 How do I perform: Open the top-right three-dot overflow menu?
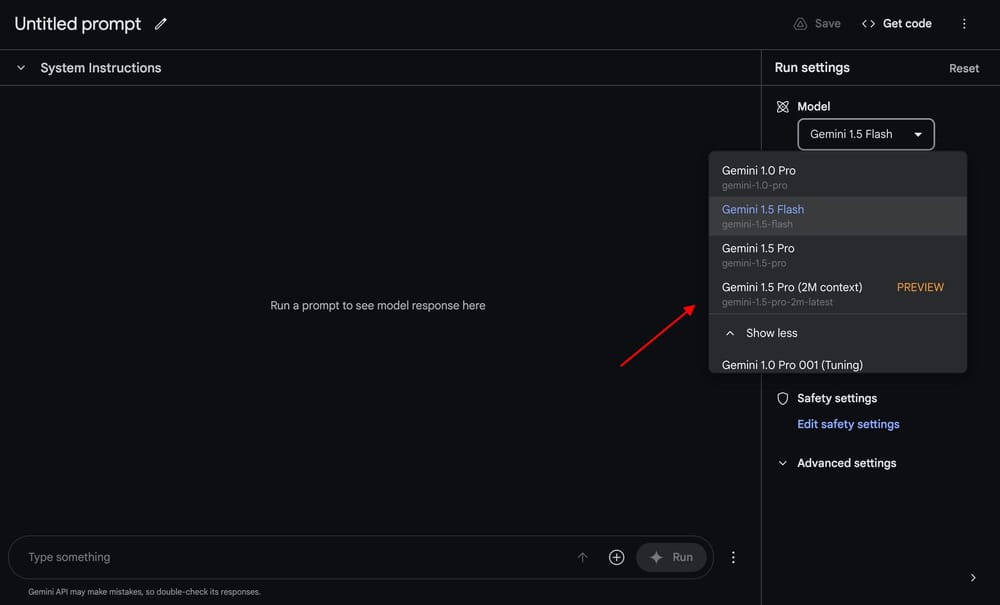pos(964,23)
